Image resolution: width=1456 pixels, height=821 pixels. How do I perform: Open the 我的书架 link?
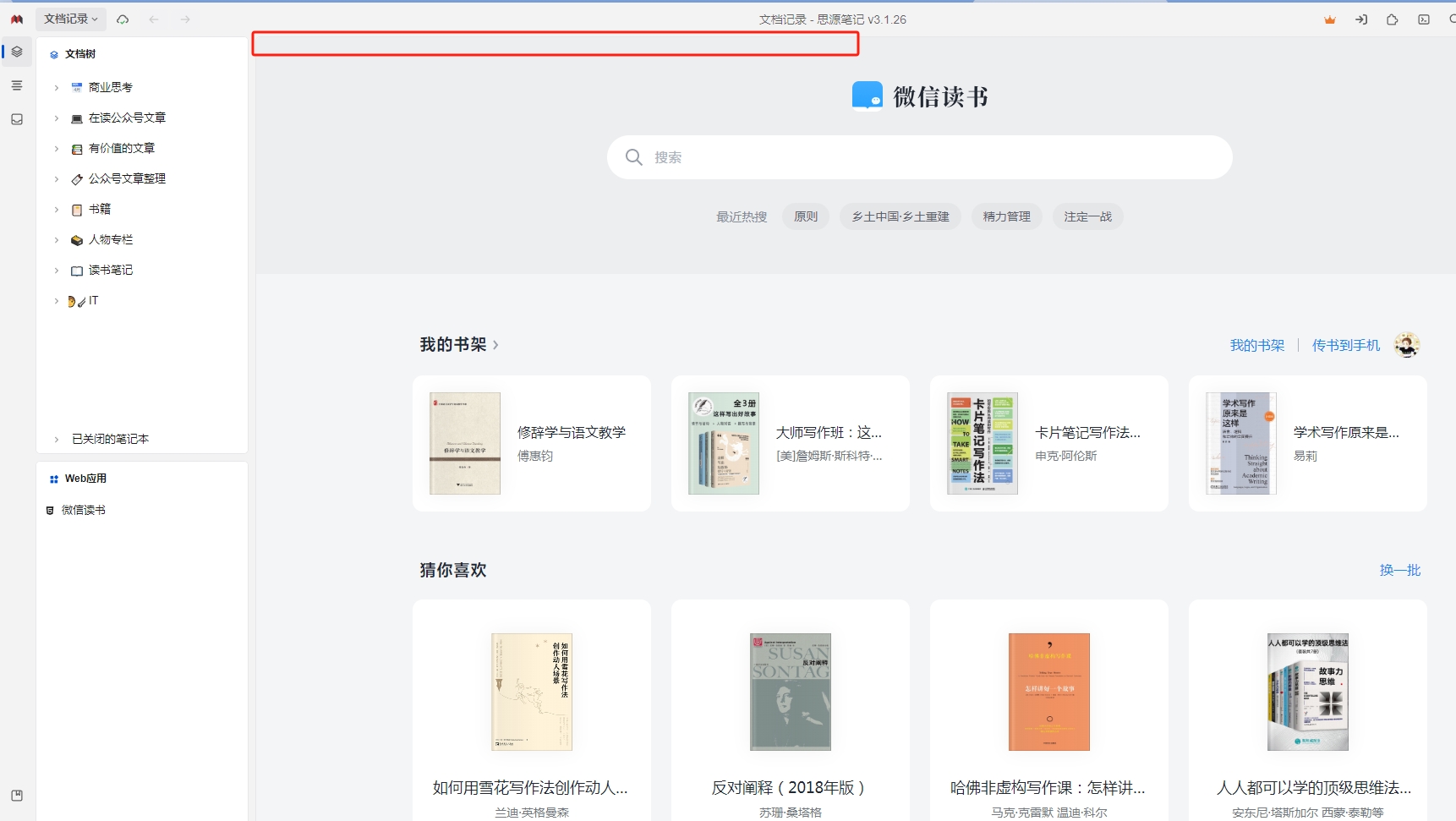[x=1256, y=345]
